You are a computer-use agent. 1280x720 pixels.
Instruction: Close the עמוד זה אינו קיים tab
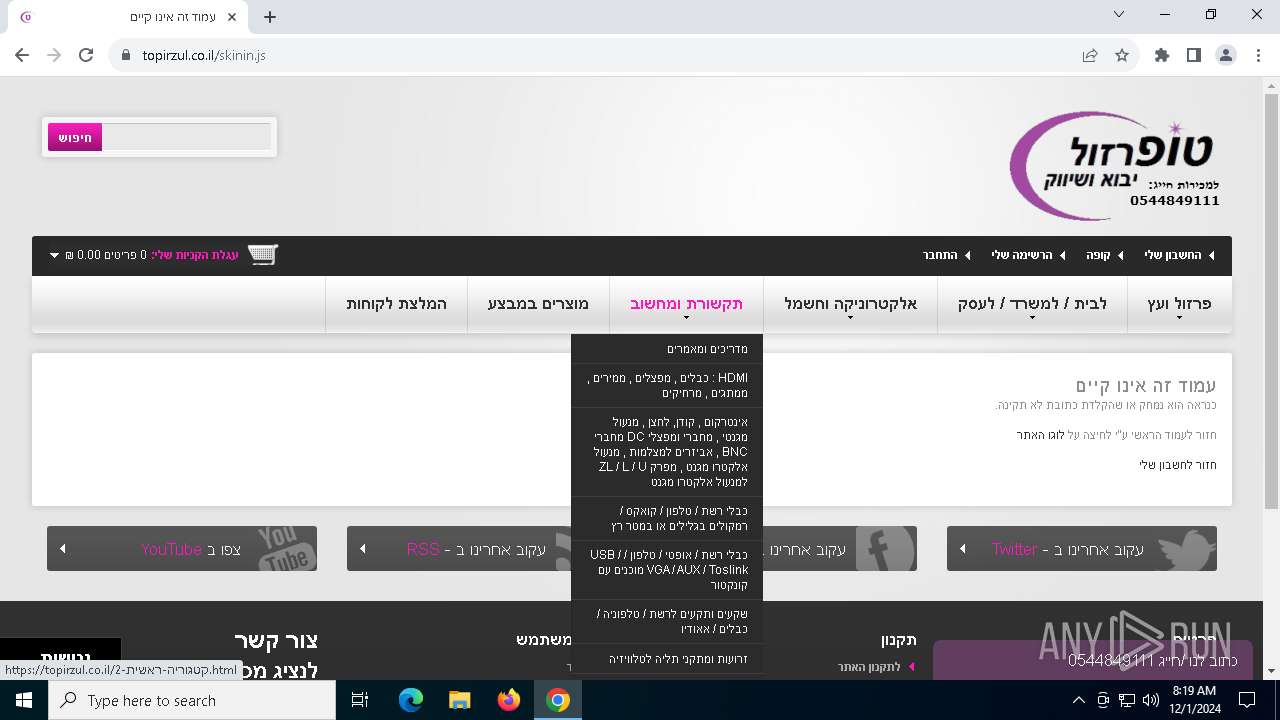point(233,17)
